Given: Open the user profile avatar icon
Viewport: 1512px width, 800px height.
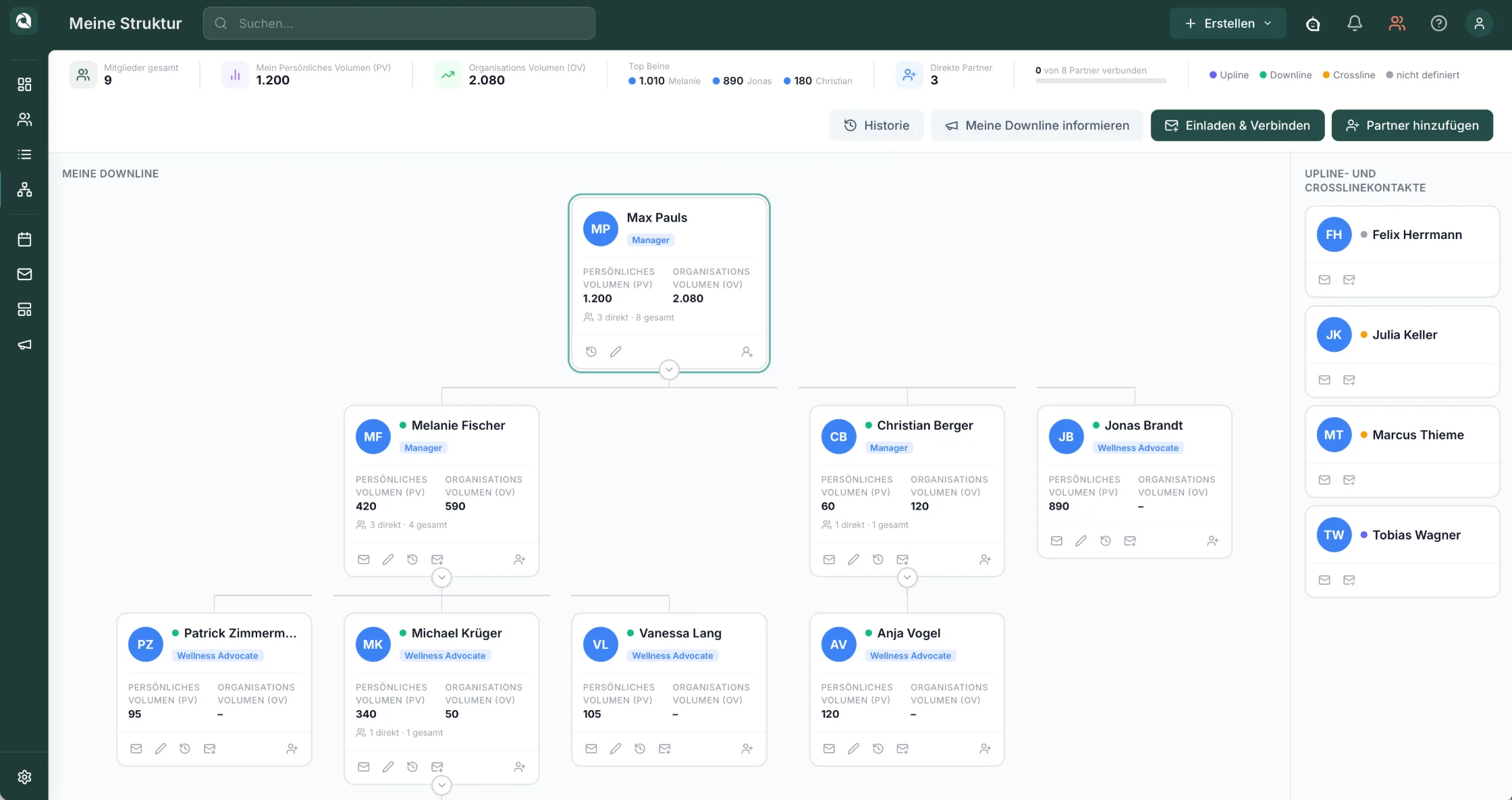Looking at the screenshot, I should (x=1479, y=23).
